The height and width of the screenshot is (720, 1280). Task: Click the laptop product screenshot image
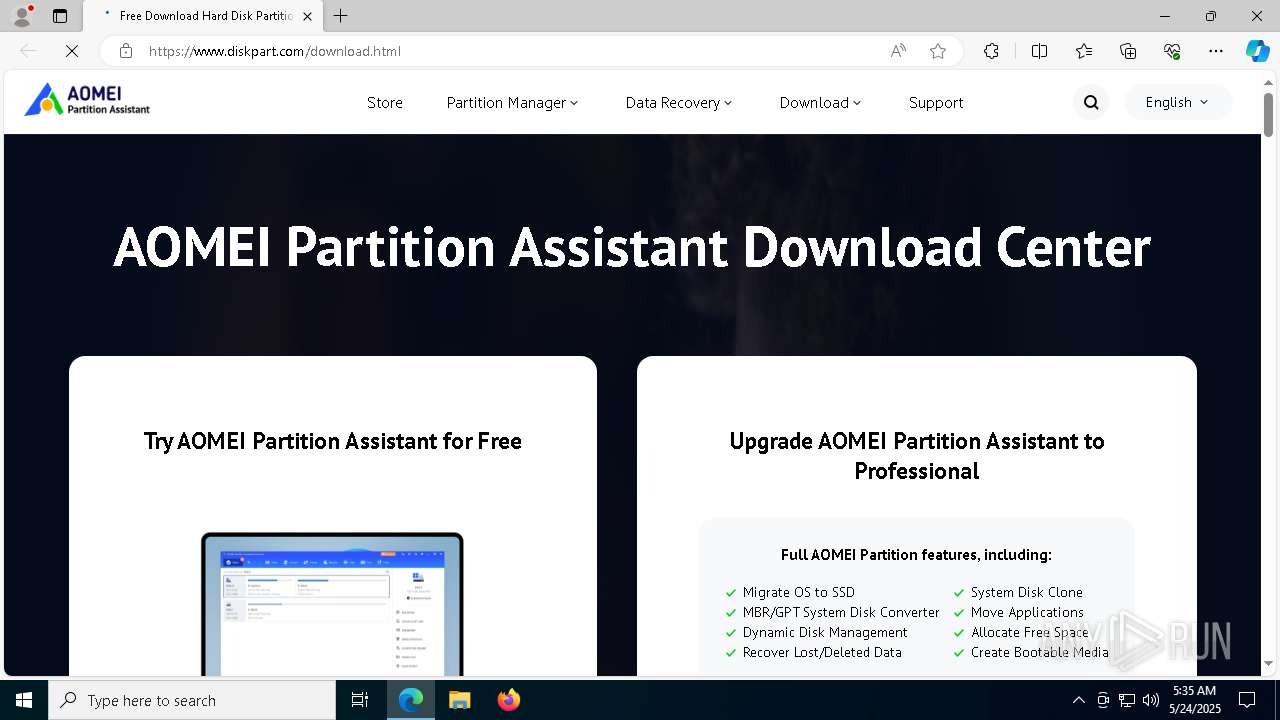(332, 605)
